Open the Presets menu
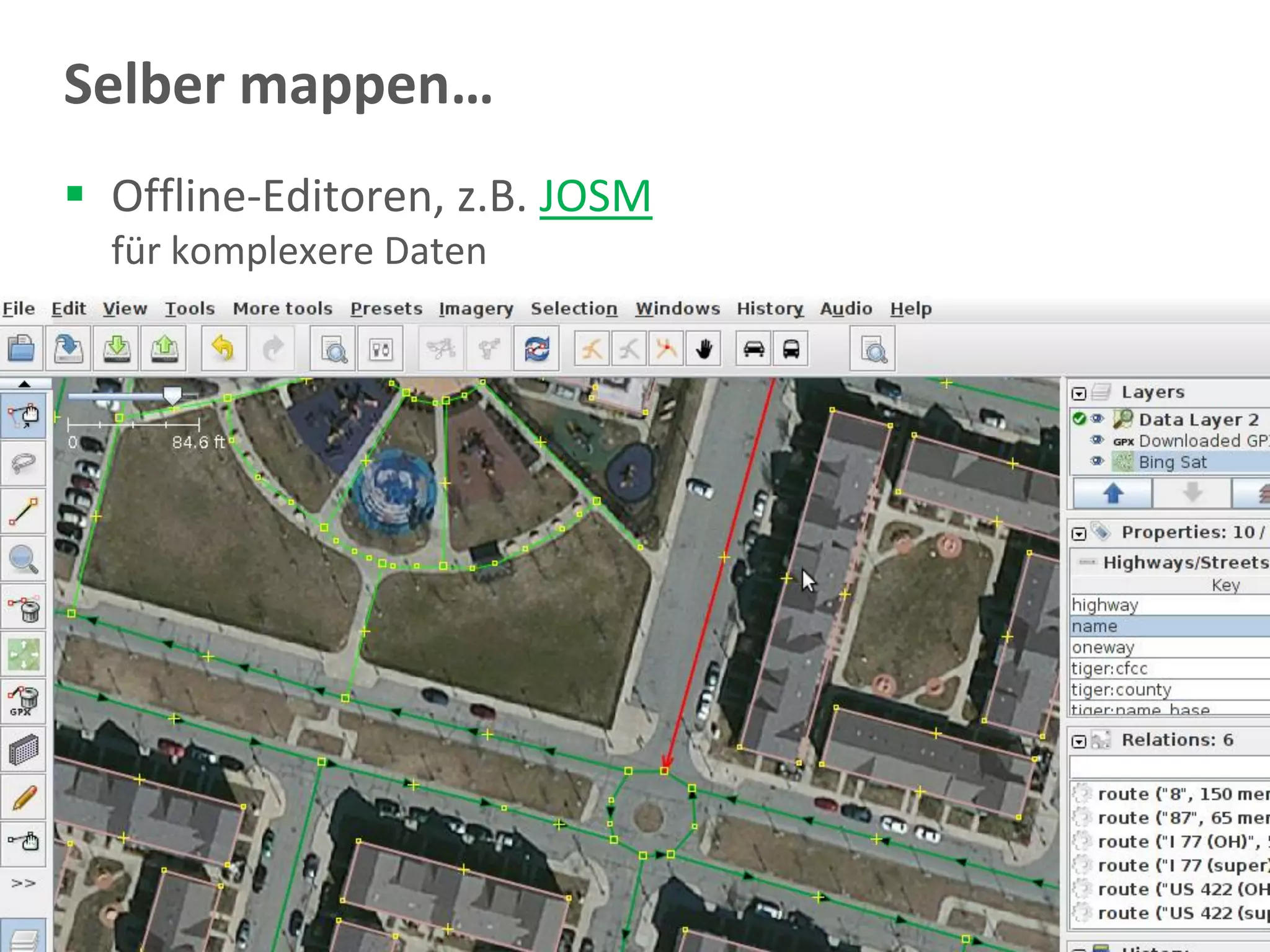This screenshot has height=952, width=1270. [x=386, y=309]
